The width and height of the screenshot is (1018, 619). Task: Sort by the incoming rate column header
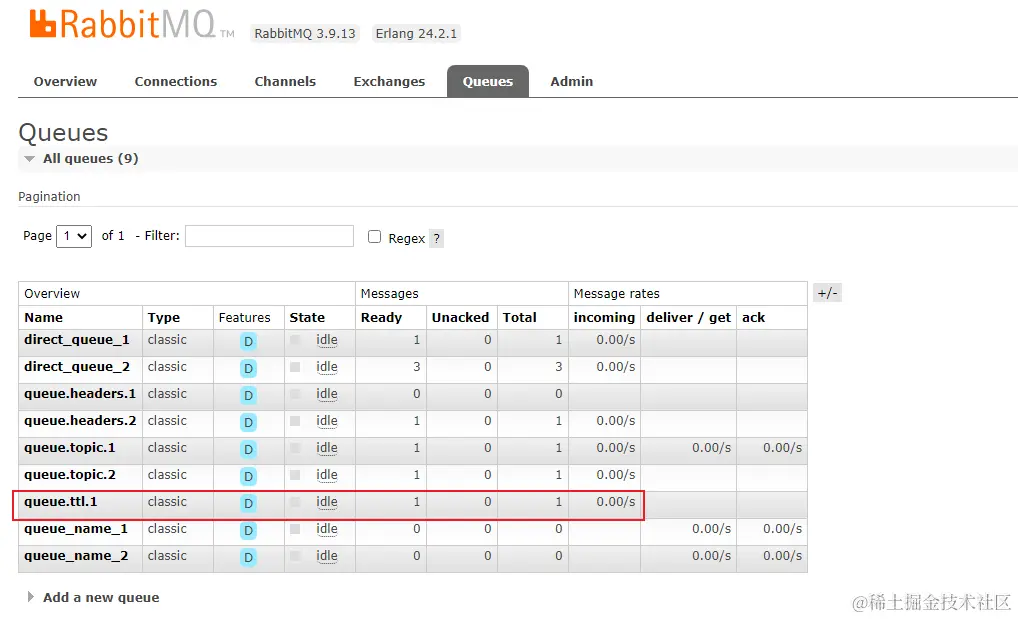click(x=604, y=318)
